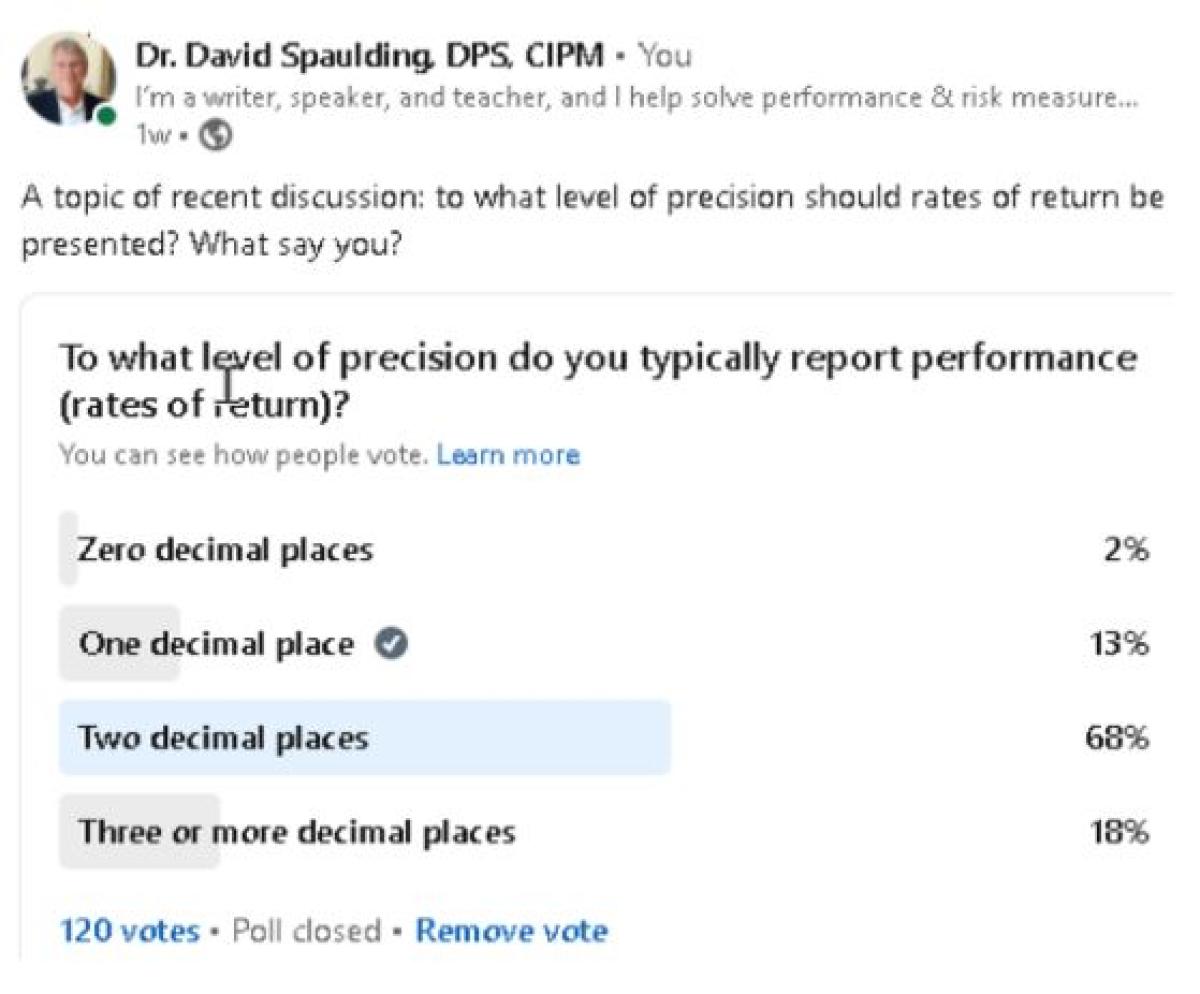Click Remove vote on the poll
This screenshot has width=1200, height=994.
[511, 931]
